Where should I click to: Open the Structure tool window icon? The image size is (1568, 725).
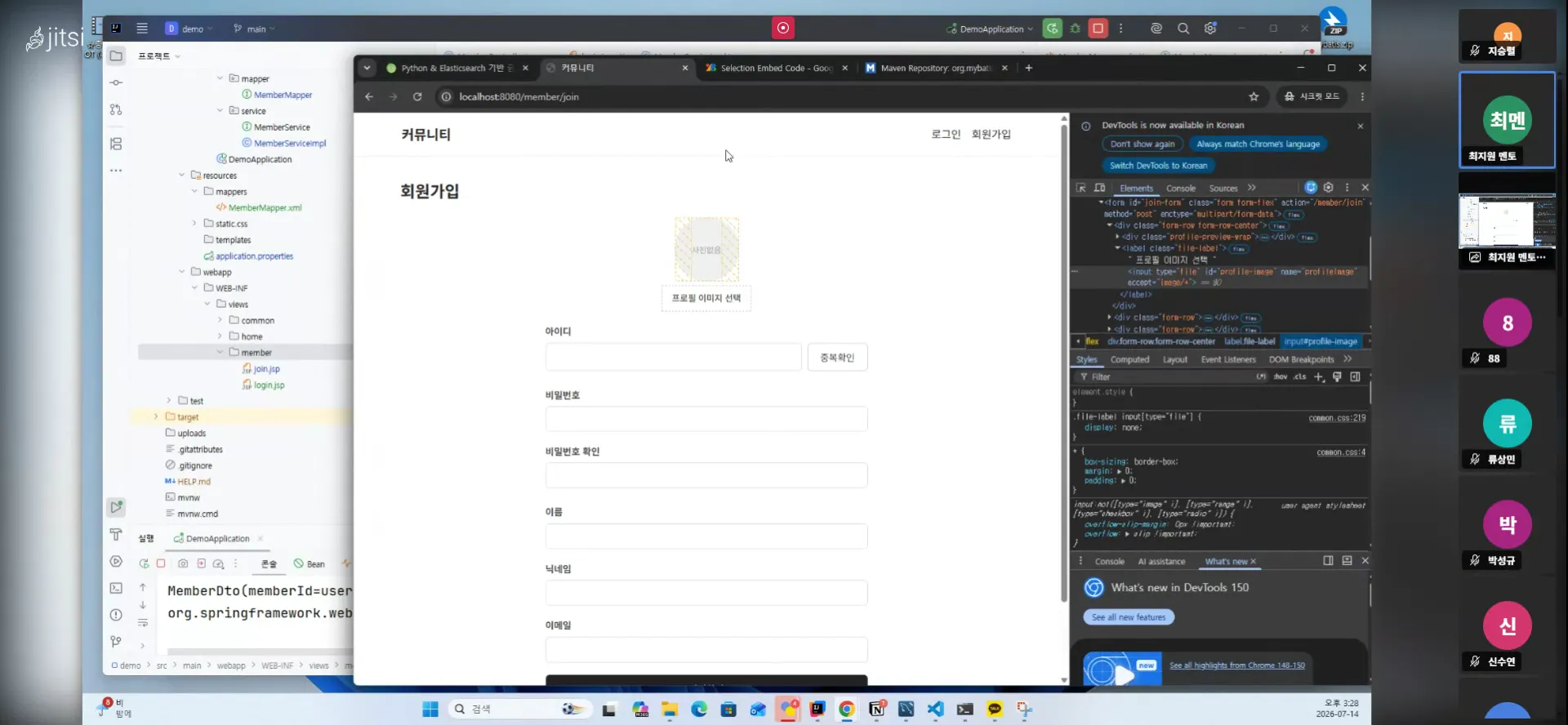click(x=116, y=144)
